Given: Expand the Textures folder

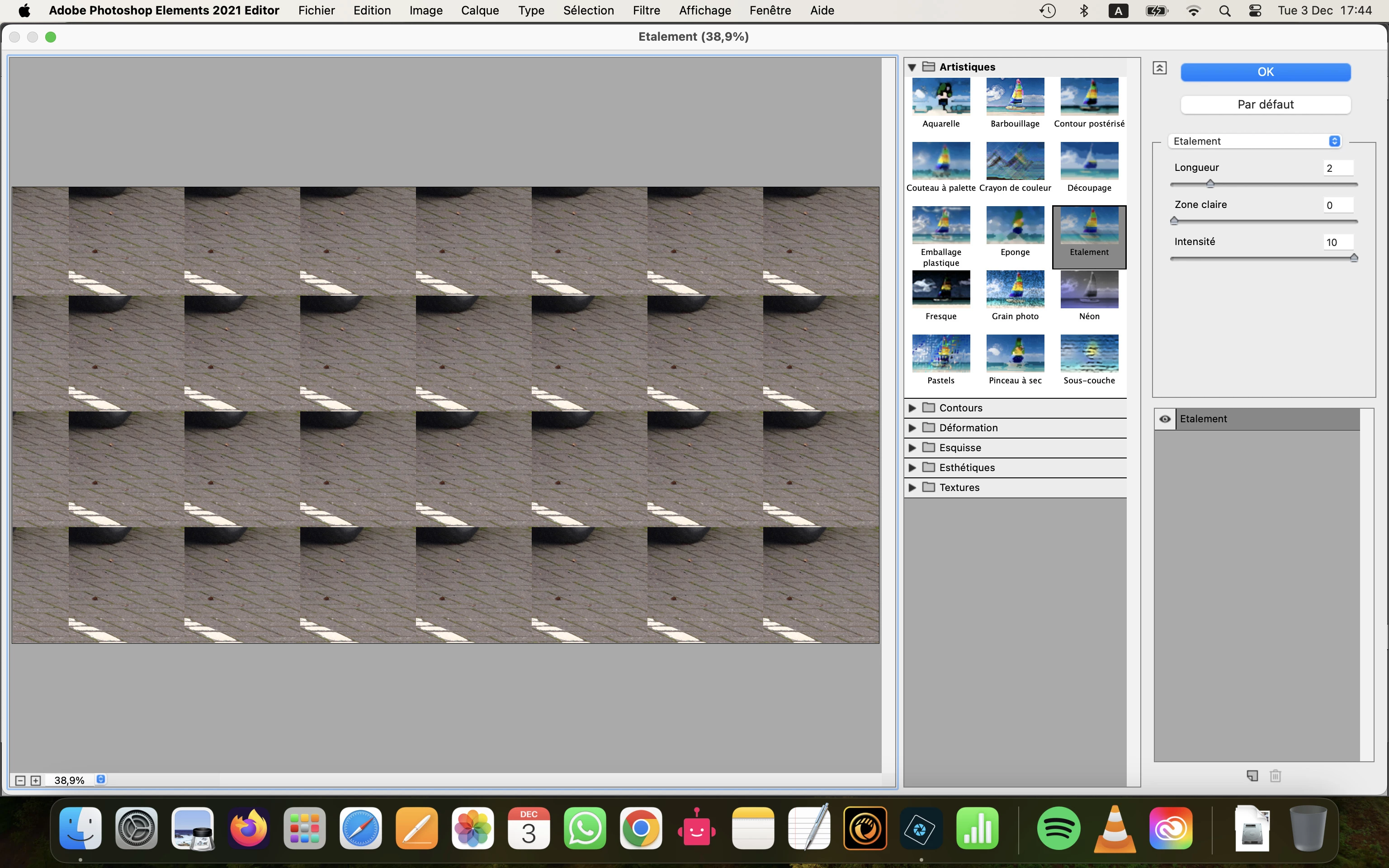Looking at the screenshot, I should click(912, 487).
